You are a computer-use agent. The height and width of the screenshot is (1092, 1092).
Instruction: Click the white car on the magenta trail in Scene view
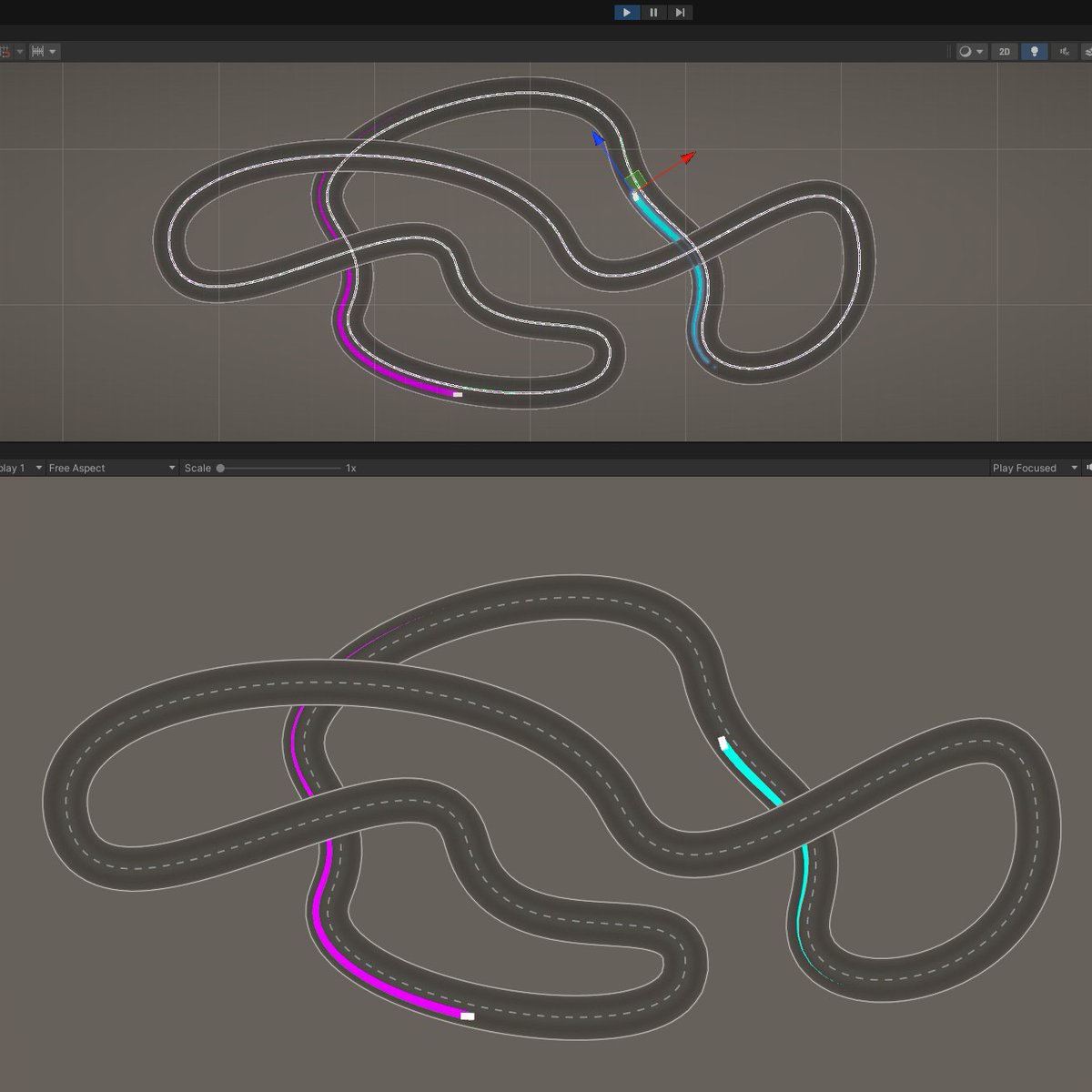coord(458,395)
